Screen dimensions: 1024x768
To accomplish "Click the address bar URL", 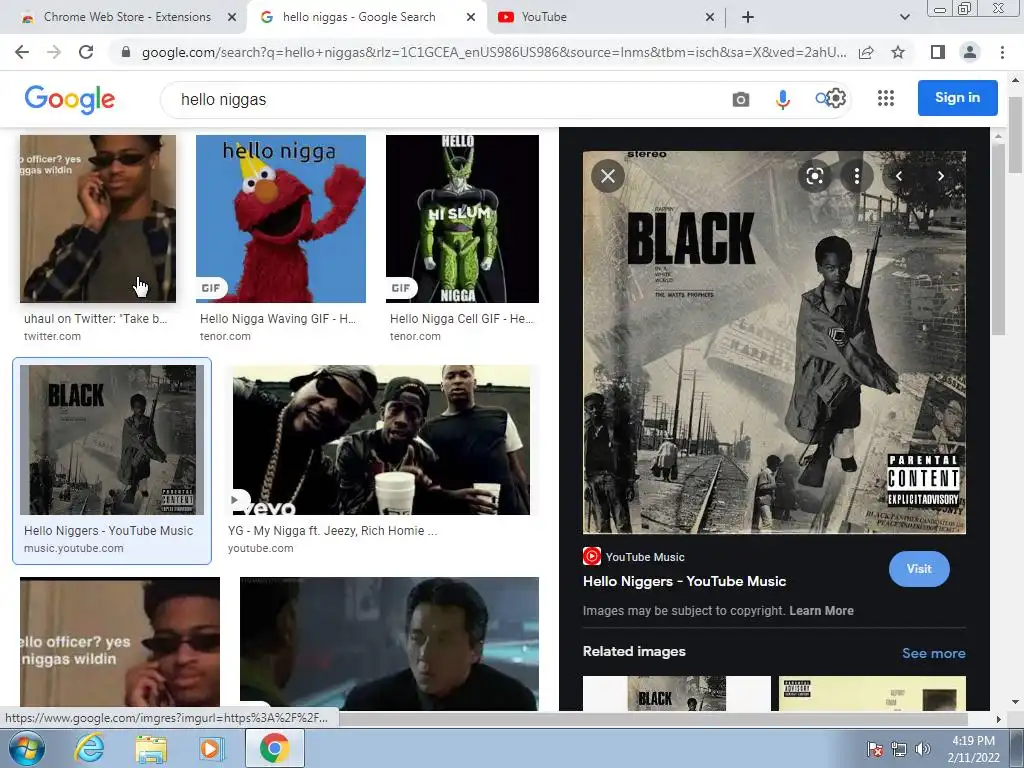I will [494, 52].
